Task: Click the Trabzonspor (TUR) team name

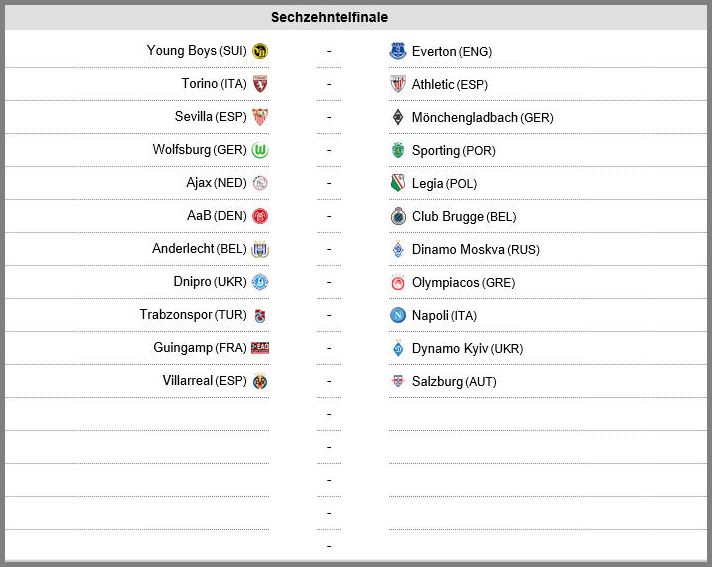Action: pos(193,315)
